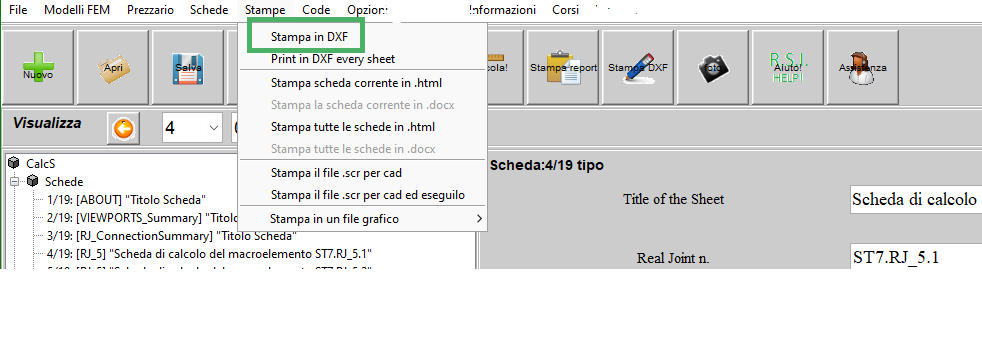Choose Stampa il file .scr per cad

click(336, 172)
